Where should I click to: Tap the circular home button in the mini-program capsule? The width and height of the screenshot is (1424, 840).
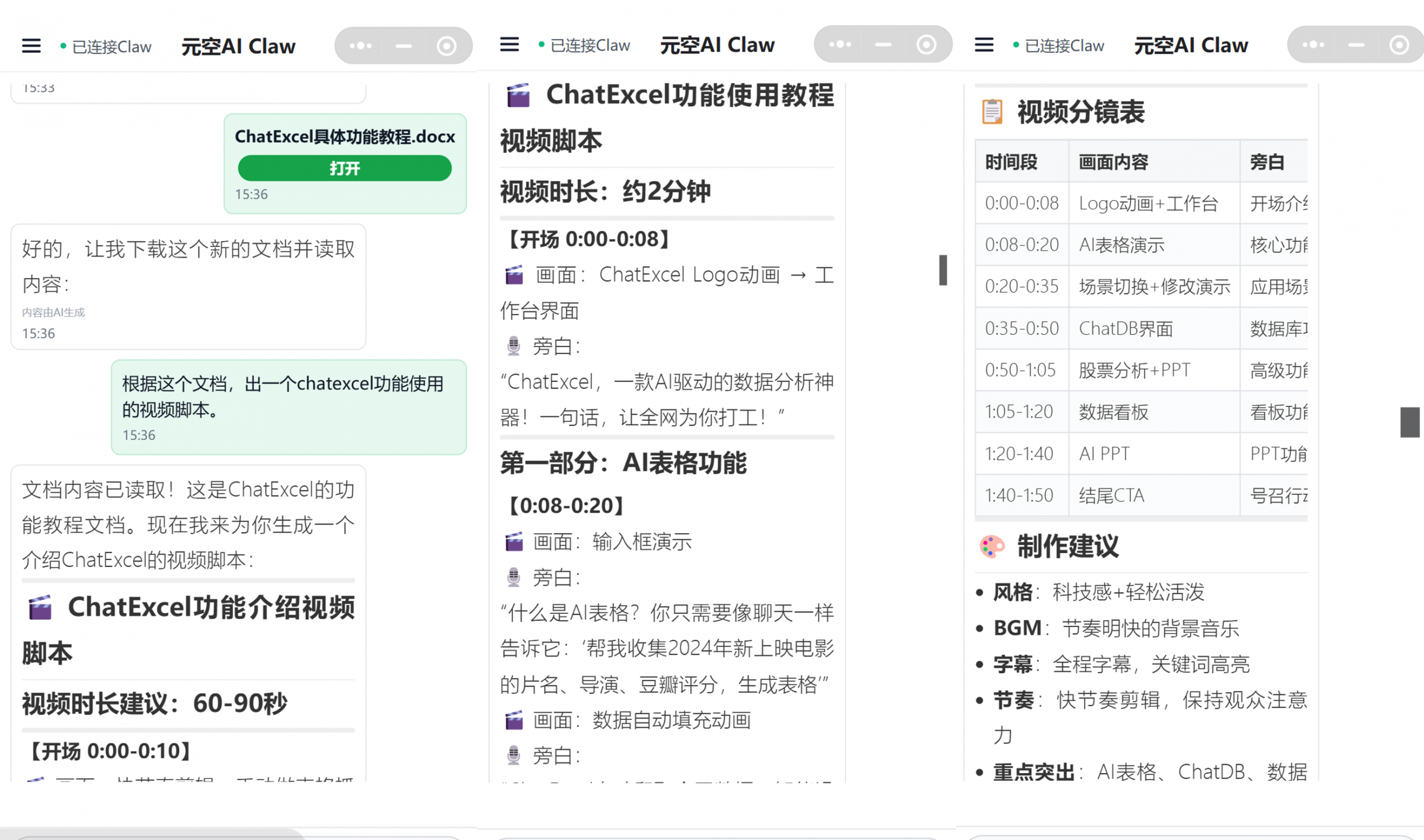point(447,45)
